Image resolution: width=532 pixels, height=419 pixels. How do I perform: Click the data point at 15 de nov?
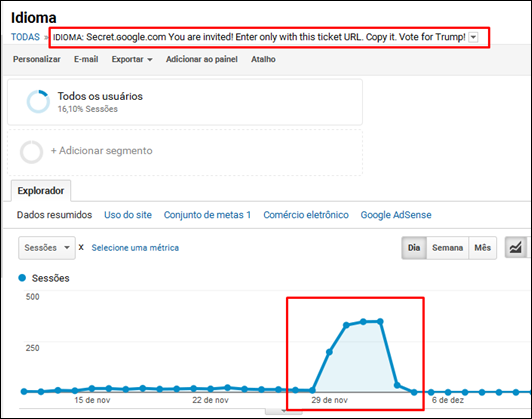point(92,388)
